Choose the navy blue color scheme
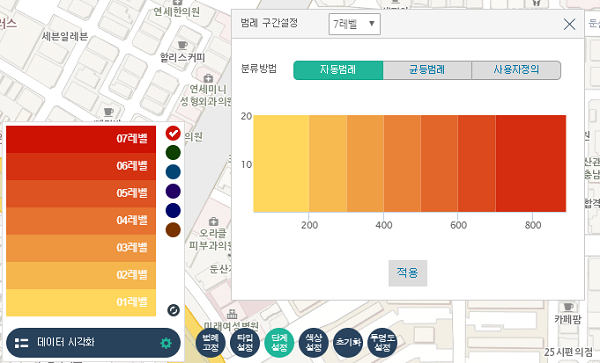Screen dimensions: 600x363 pos(173,210)
